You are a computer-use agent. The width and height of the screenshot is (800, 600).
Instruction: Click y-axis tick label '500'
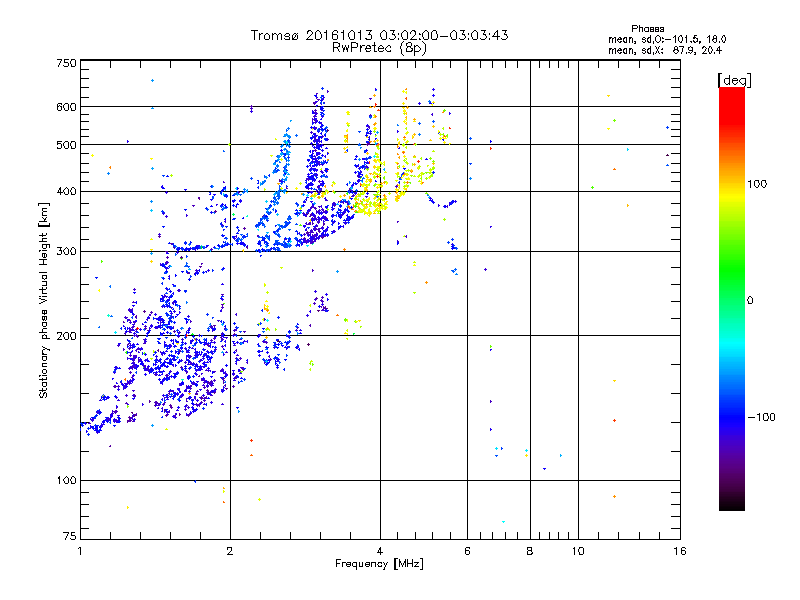click(x=67, y=145)
